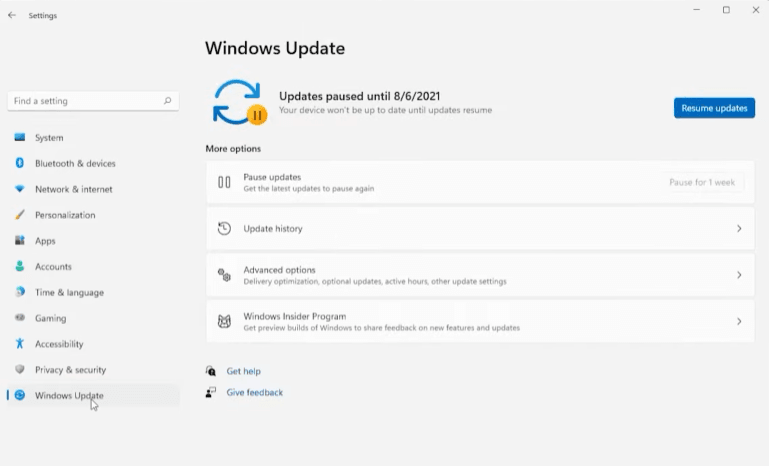
Task: Click the Get preview builds description text
Action: pos(382,328)
